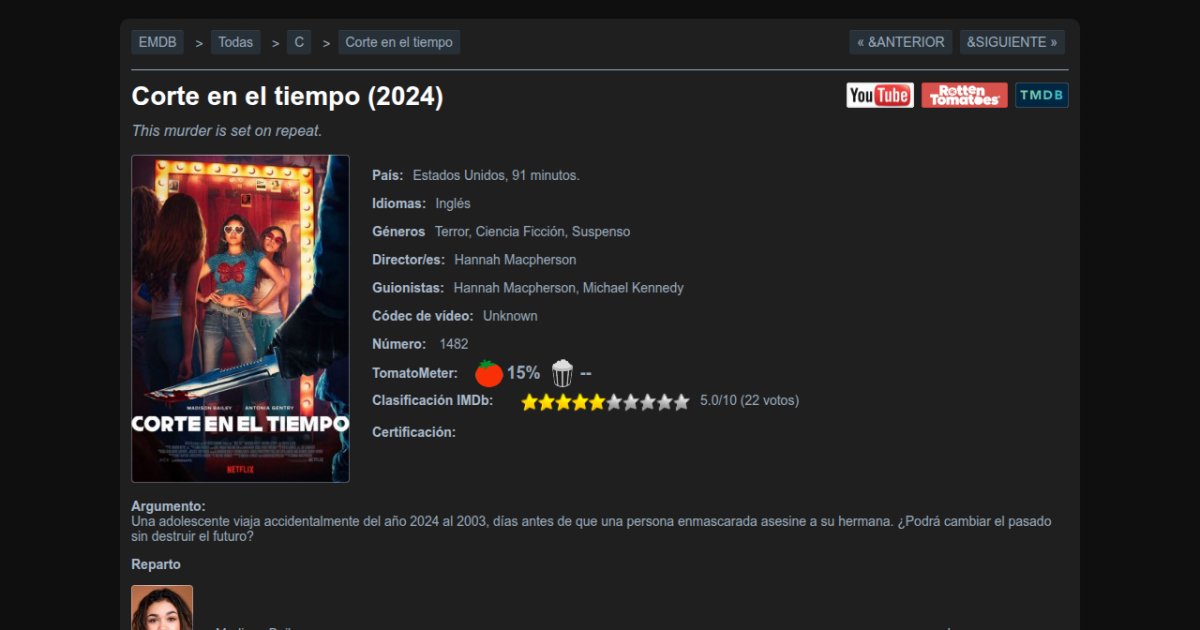
Task: Go to EMDB breadcrumb home
Action: click(x=158, y=42)
